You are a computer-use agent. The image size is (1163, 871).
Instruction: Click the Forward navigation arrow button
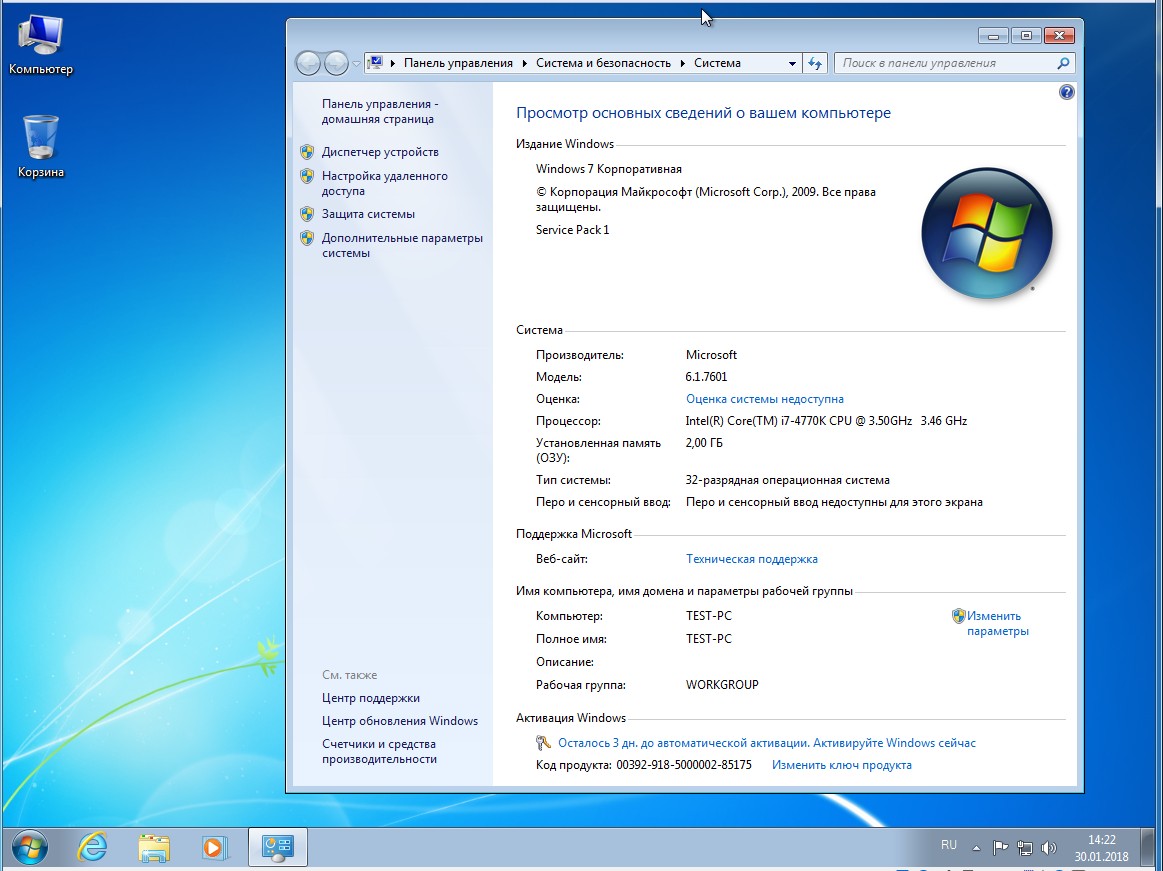pos(336,63)
